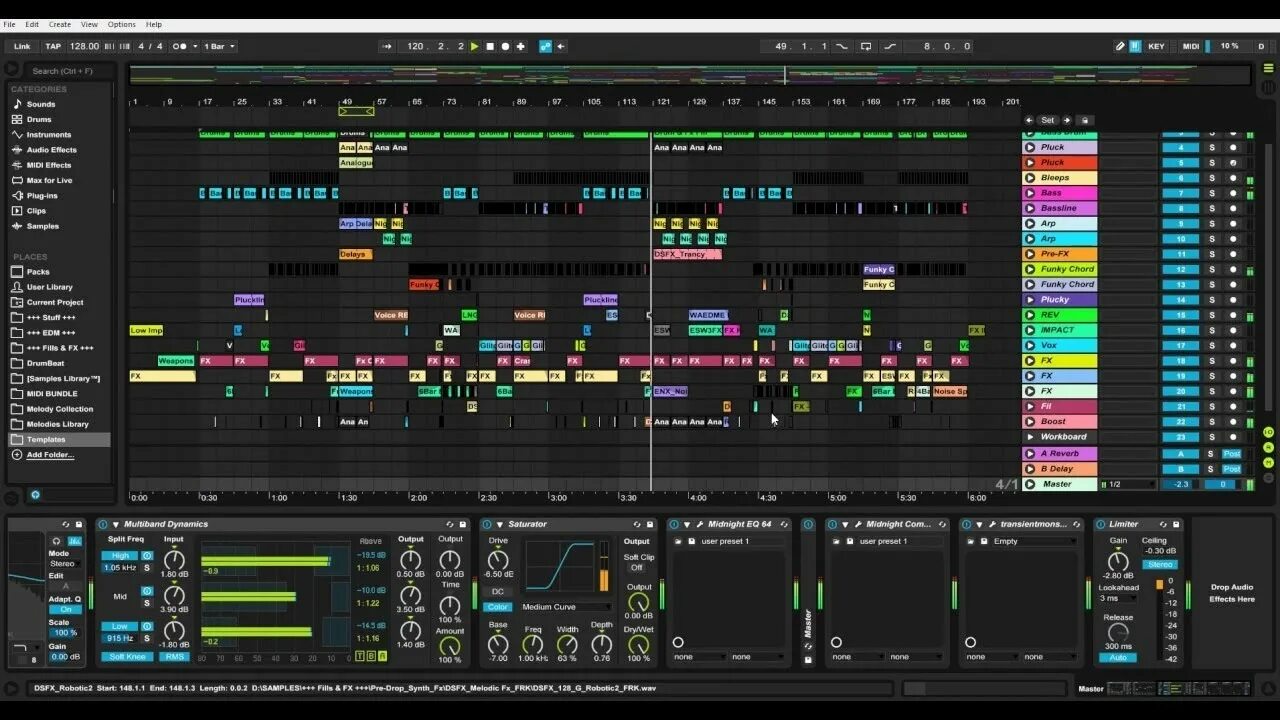This screenshot has width=1280, height=720.
Task: Toggle the Loop switch in transport
Action: pyautogui.click(x=866, y=46)
